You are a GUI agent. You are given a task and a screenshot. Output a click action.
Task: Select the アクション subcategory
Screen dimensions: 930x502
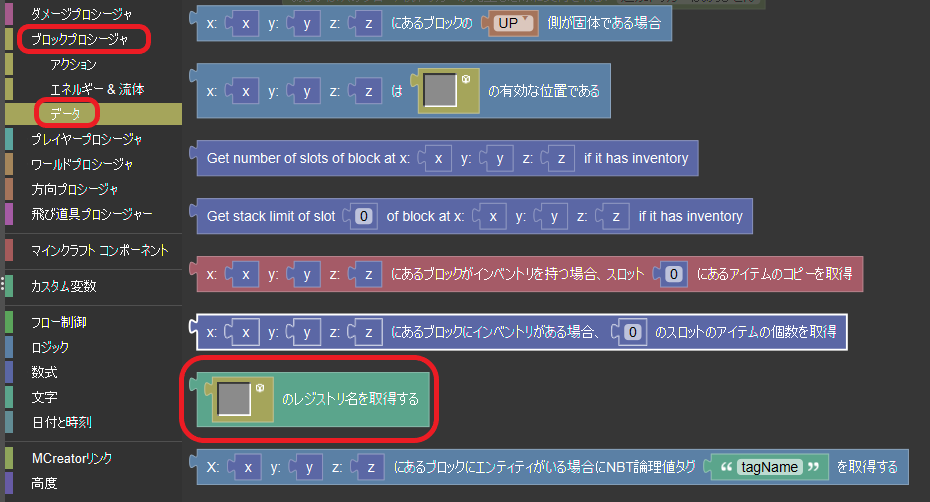73,64
